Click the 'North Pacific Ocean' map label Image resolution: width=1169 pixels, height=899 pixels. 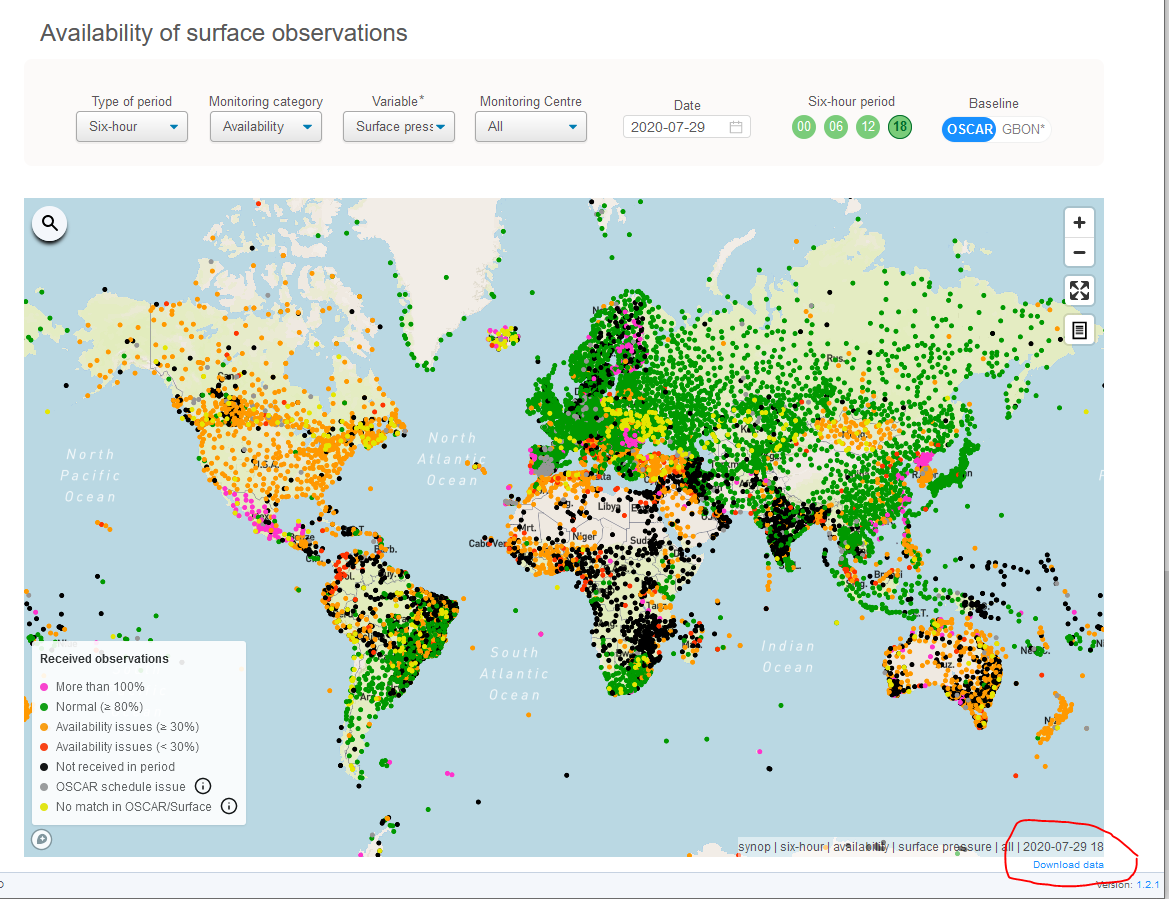click(x=90, y=476)
